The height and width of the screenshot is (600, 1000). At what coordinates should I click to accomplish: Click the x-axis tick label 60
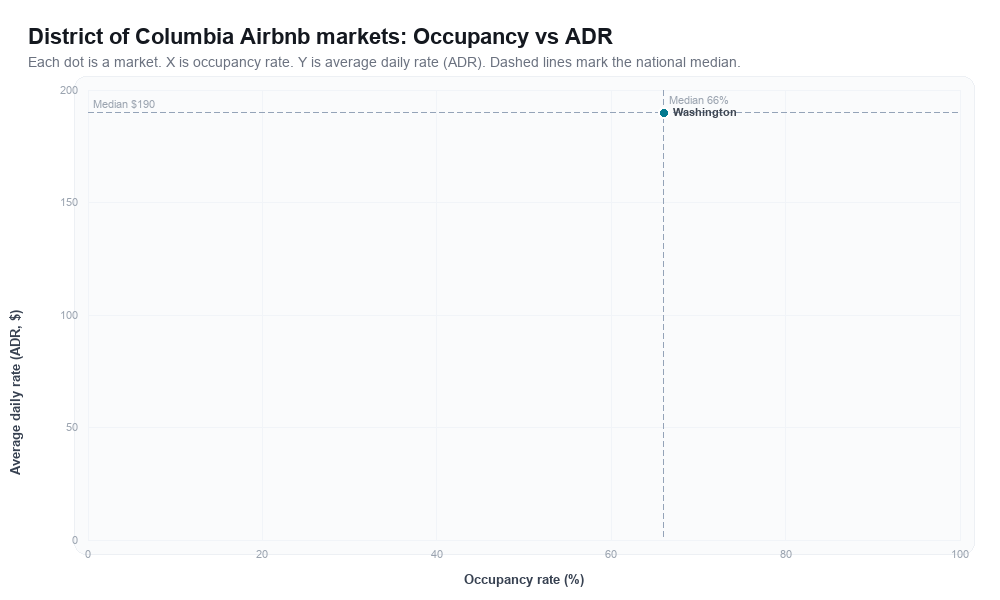click(611, 554)
